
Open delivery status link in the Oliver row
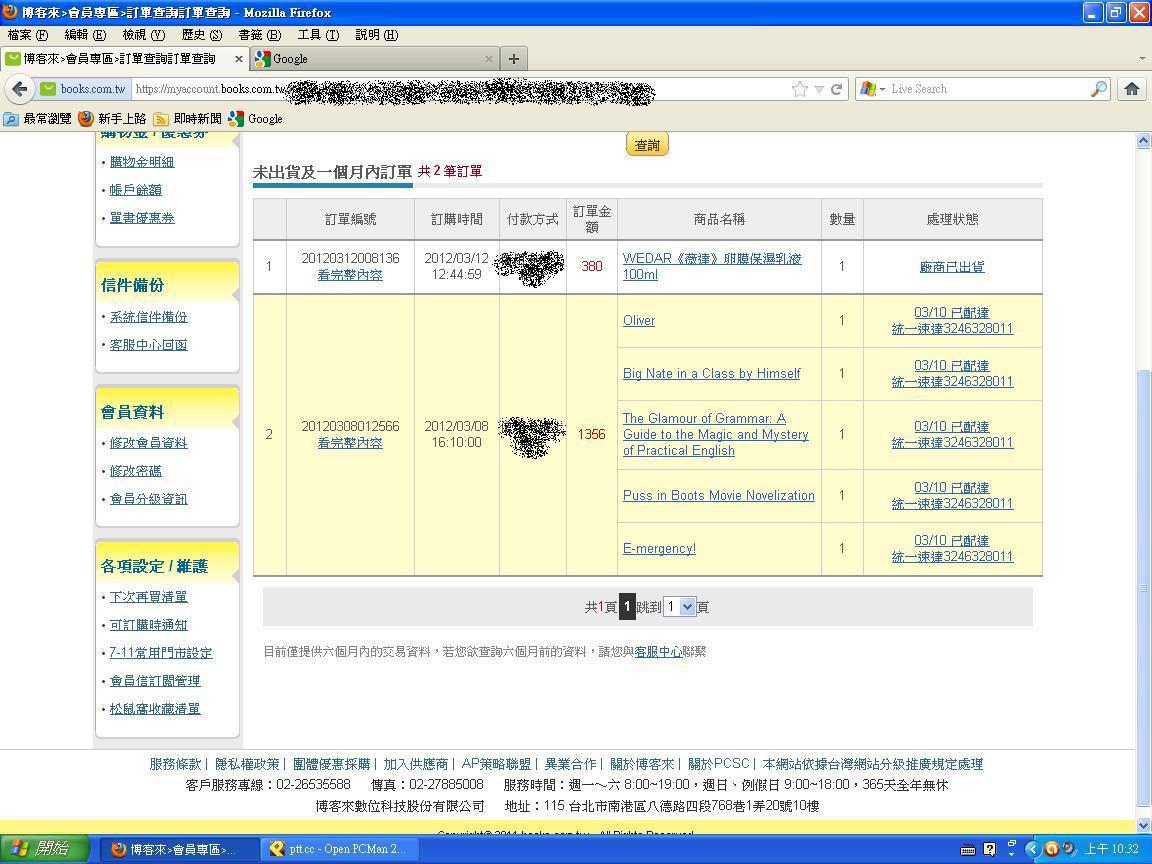952,320
